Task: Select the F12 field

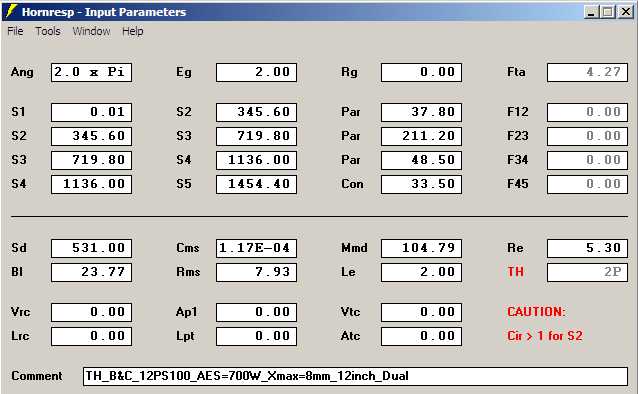Action: pos(587,112)
